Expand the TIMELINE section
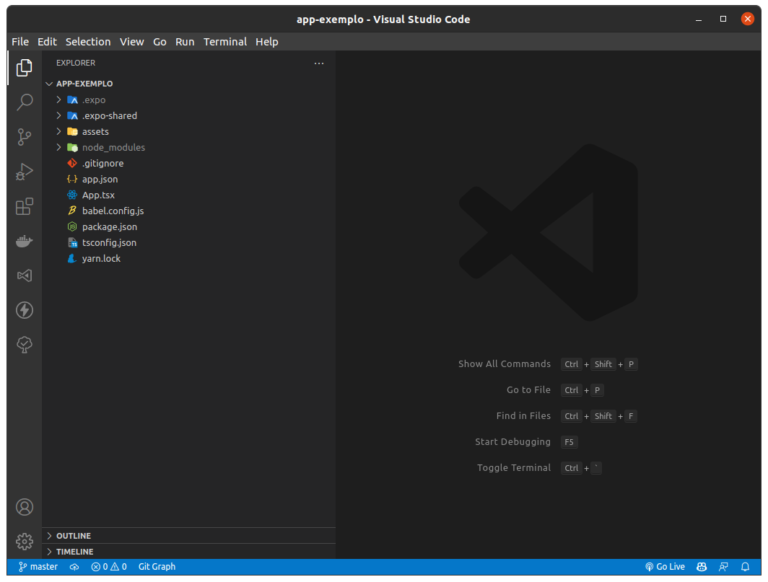768x582 pixels. (x=74, y=551)
